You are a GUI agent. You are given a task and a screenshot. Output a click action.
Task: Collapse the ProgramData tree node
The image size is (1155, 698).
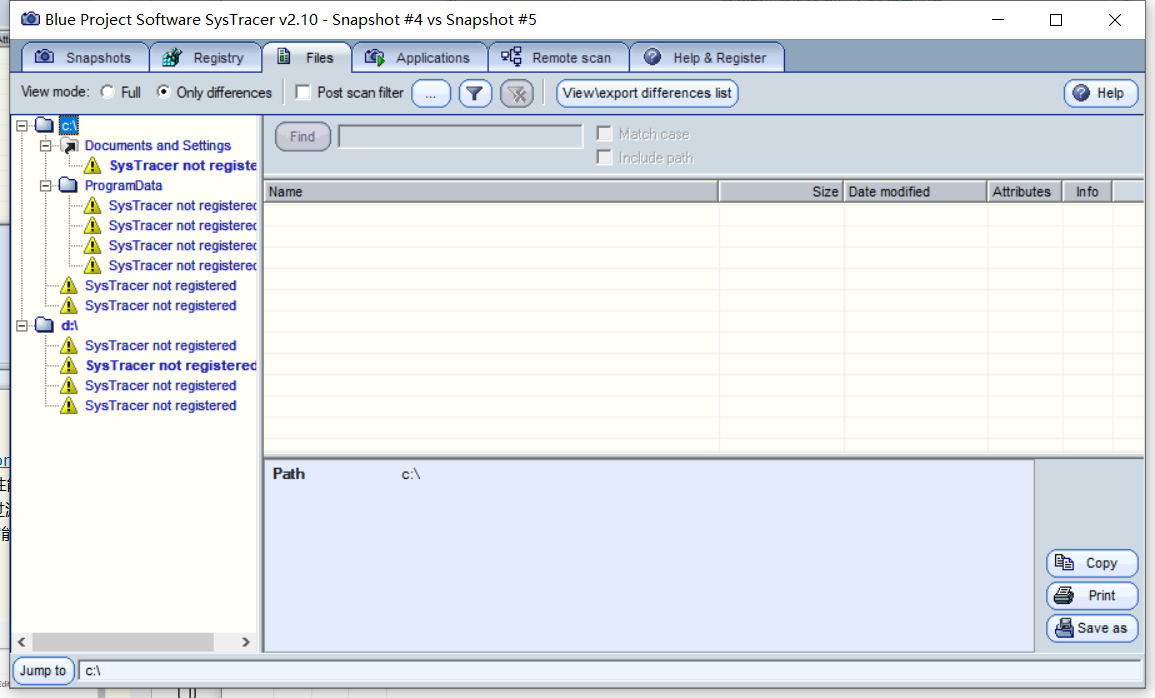46,186
